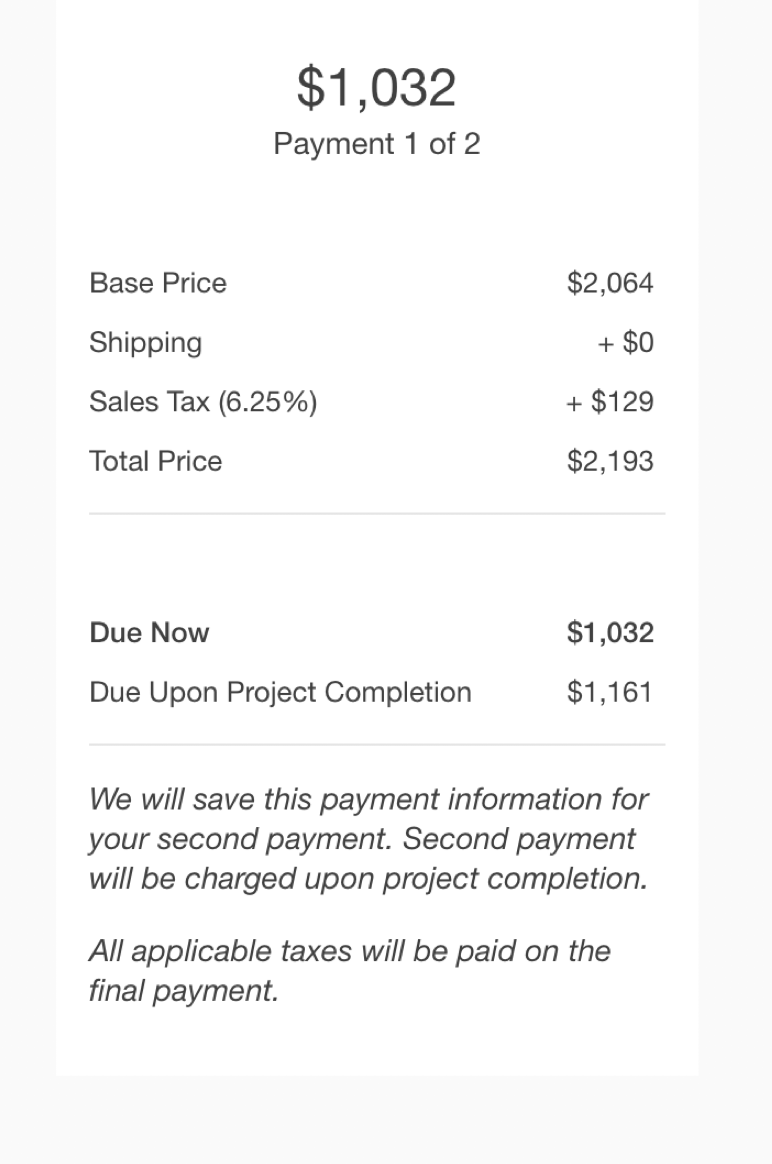772x1164 pixels.
Task: Click the applicable taxes final payment note
Action: coord(349,971)
